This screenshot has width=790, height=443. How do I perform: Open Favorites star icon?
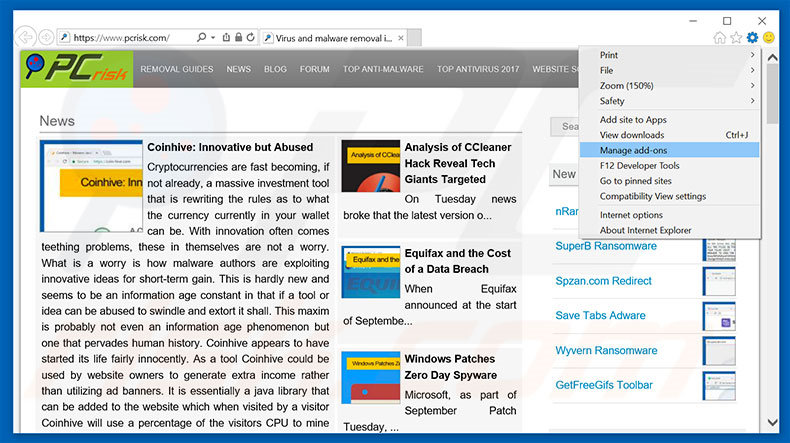(736, 38)
